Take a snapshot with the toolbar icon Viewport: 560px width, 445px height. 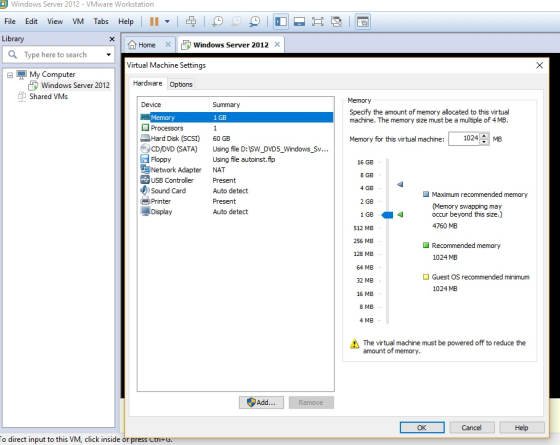click(x=217, y=22)
